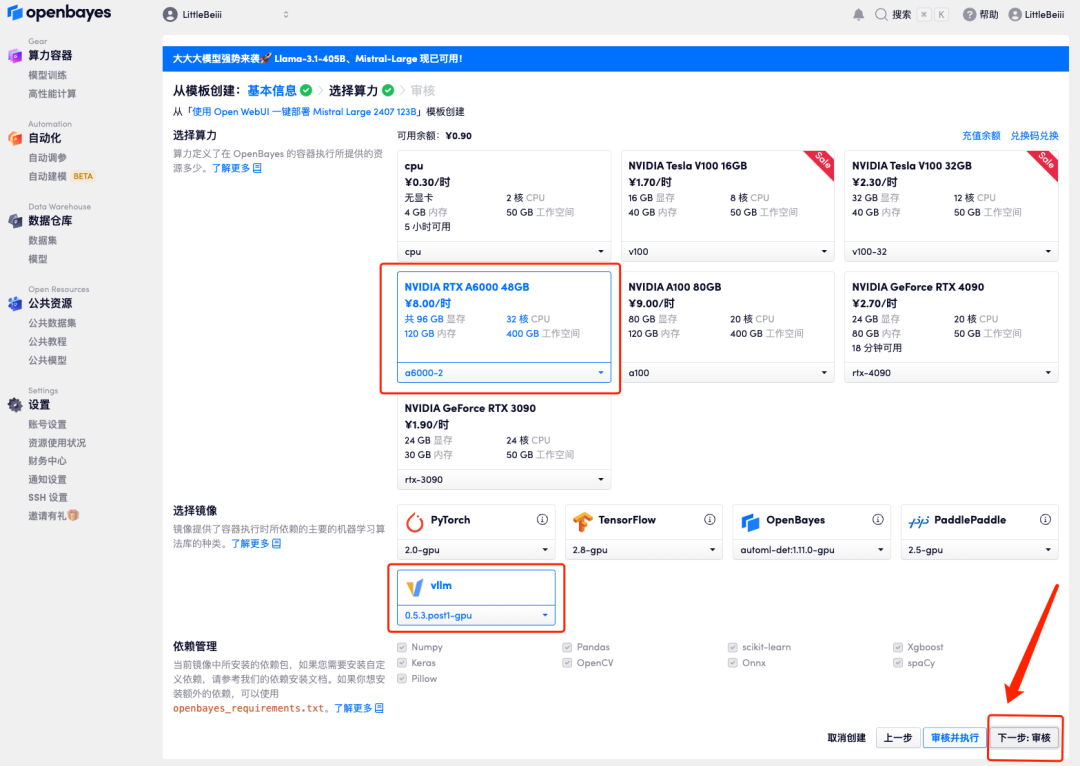Screen dimensions: 1080x766
Task: Click the 审核并执行 button
Action: pos(955,738)
